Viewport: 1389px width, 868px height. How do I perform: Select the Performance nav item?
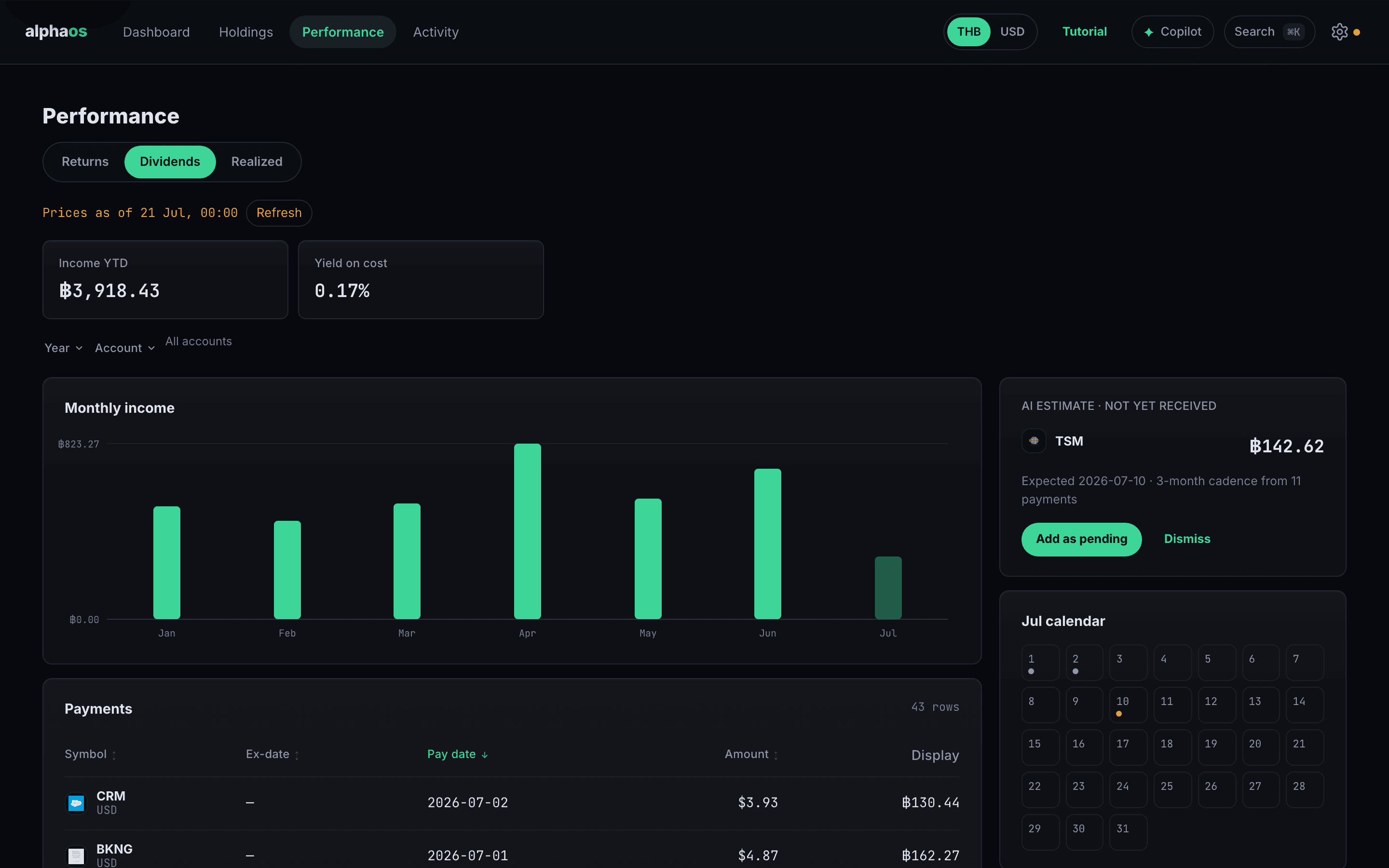342,32
